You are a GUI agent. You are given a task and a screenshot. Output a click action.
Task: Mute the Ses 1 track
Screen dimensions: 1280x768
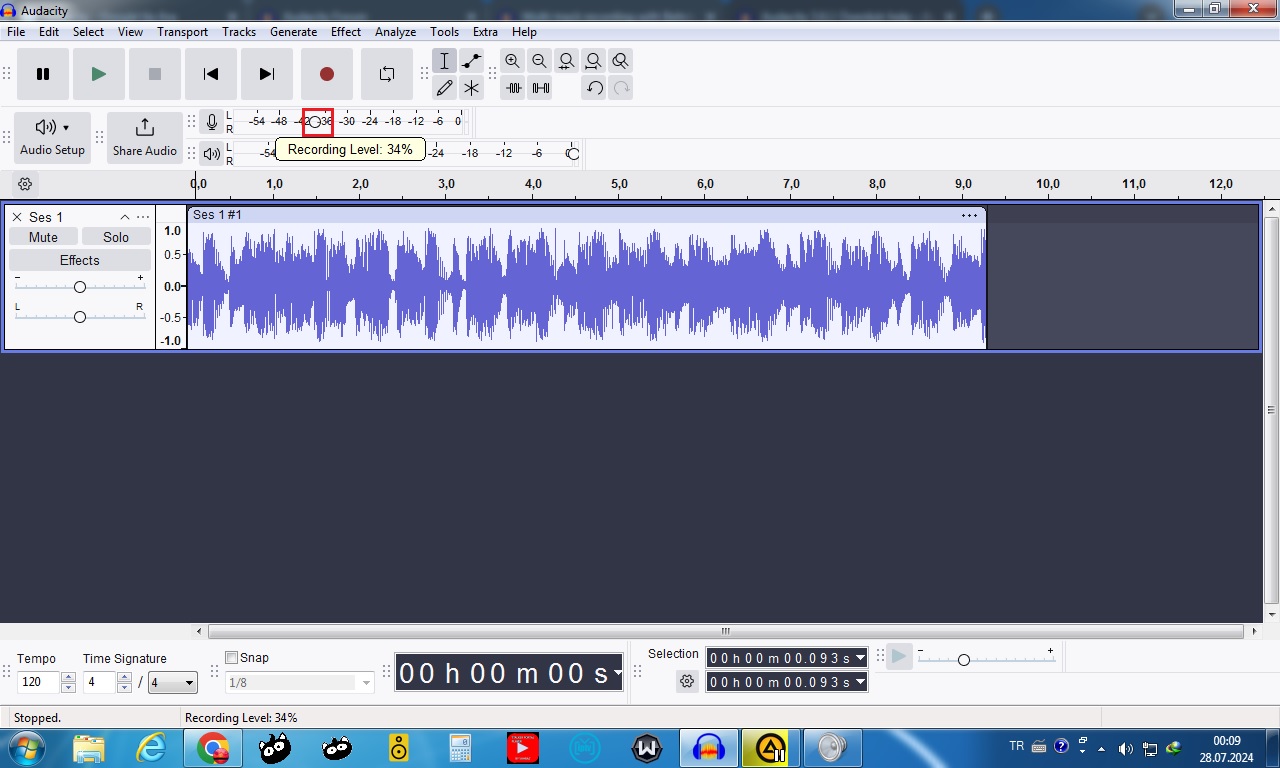point(43,237)
